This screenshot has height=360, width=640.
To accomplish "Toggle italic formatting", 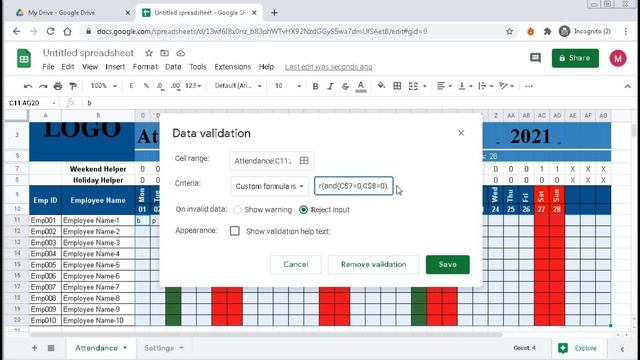I will click(x=330, y=86).
